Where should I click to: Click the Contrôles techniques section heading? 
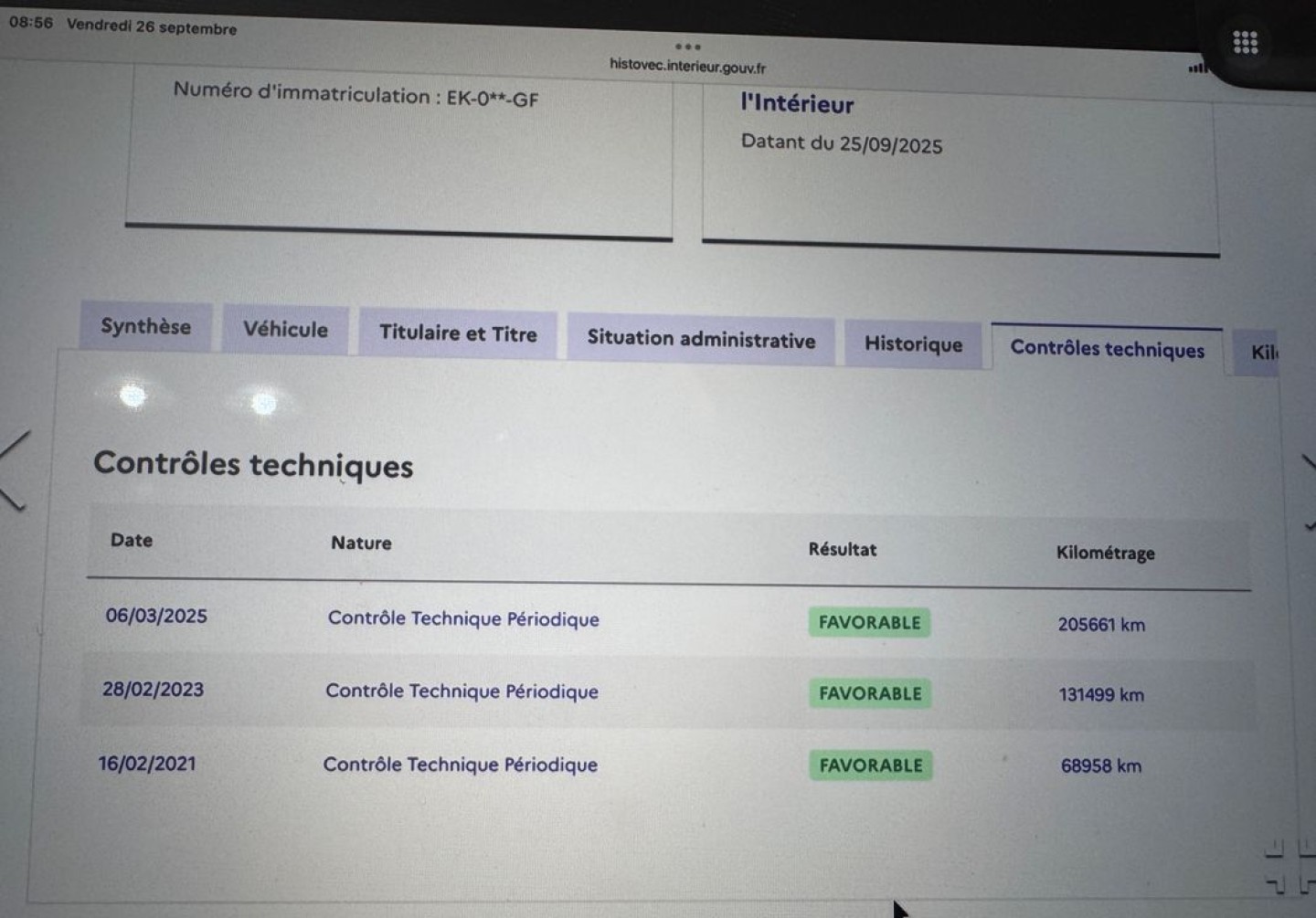point(253,464)
